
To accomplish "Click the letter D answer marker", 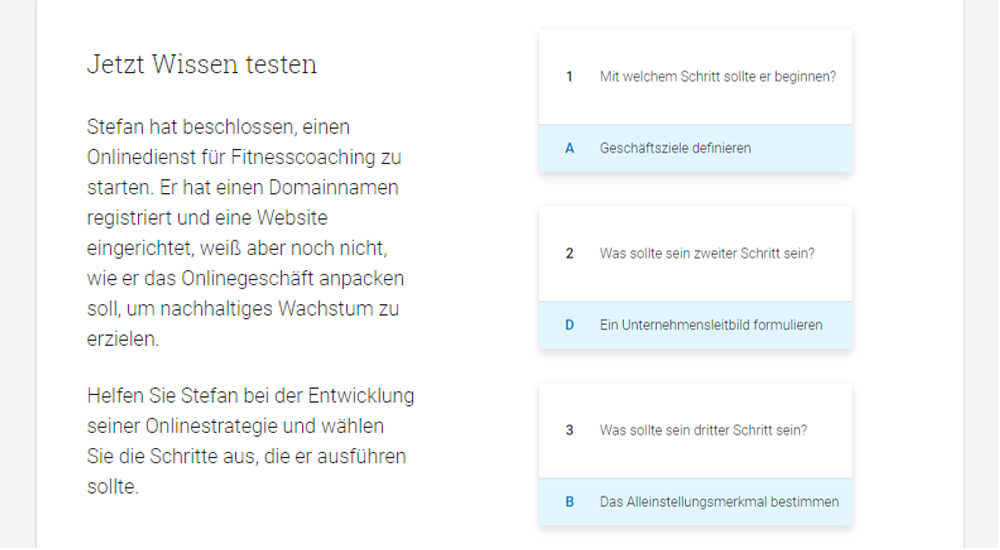I will [x=570, y=325].
